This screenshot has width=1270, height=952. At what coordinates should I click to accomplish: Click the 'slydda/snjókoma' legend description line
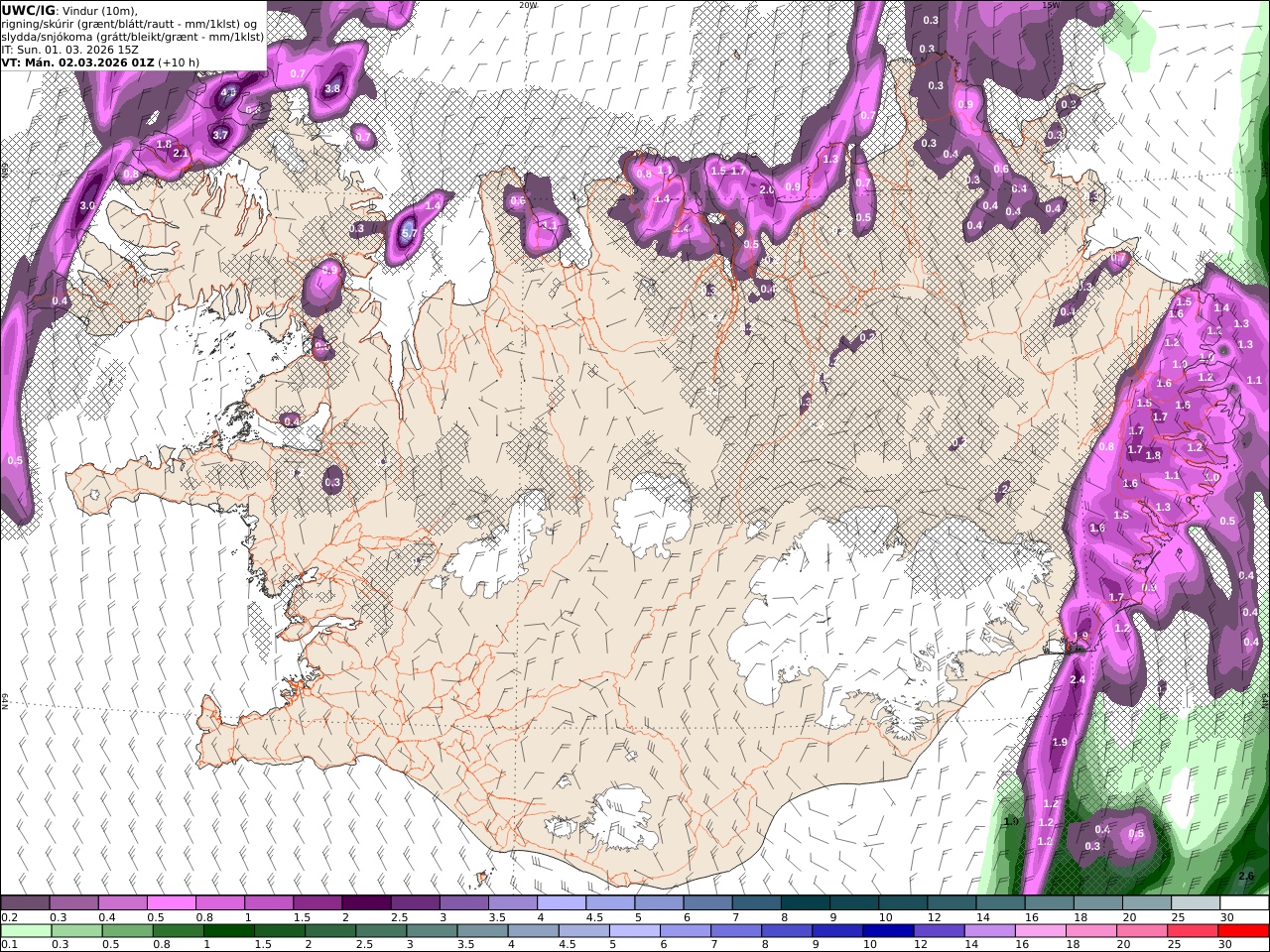pos(133,37)
